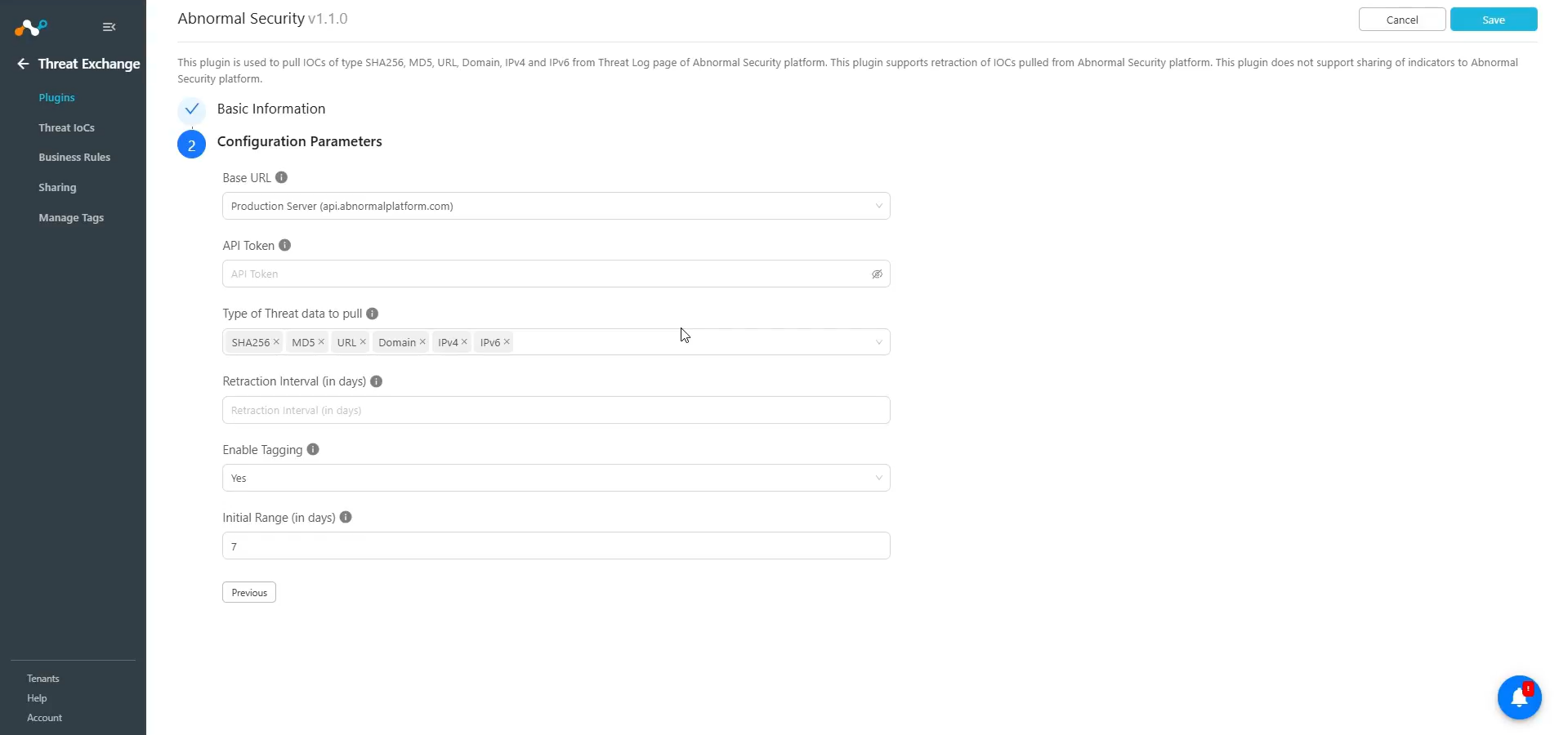This screenshot has width=1568, height=735.
Task: Expand the Type of Threat data dropdown arrow
Action: click(x=878, y=342)
